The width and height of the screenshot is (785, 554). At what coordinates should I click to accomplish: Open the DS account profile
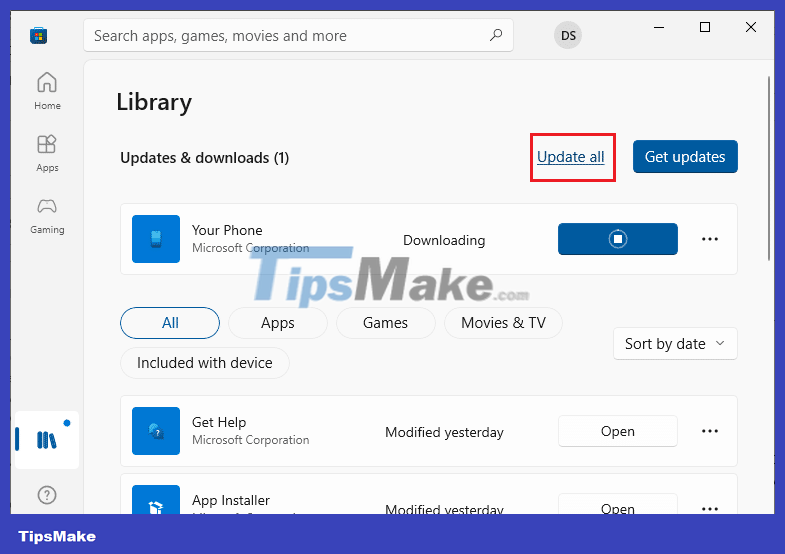coord(568,36)
